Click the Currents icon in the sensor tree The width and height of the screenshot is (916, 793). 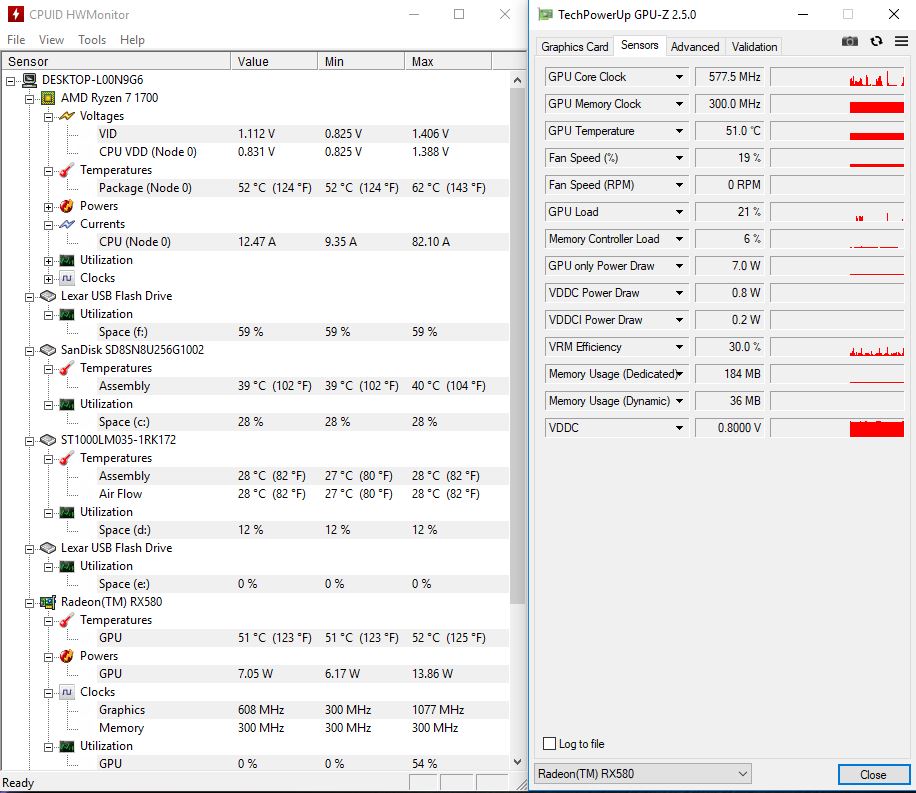[67, 224]
